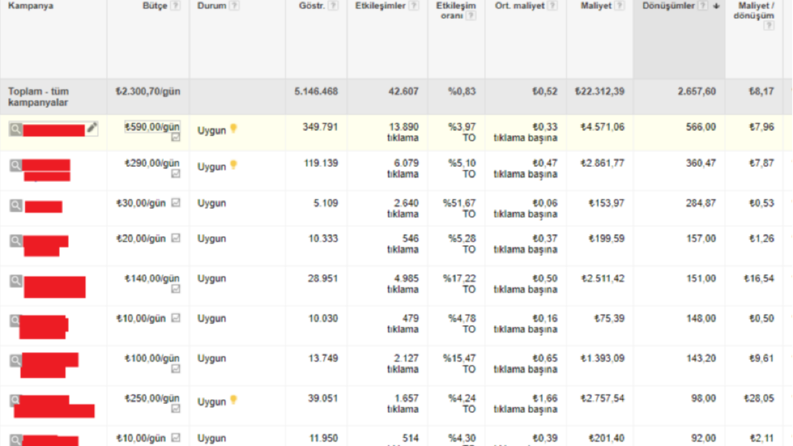
Task: Edit the ₺590,00/gün budget field
Action: pos(152,127)
